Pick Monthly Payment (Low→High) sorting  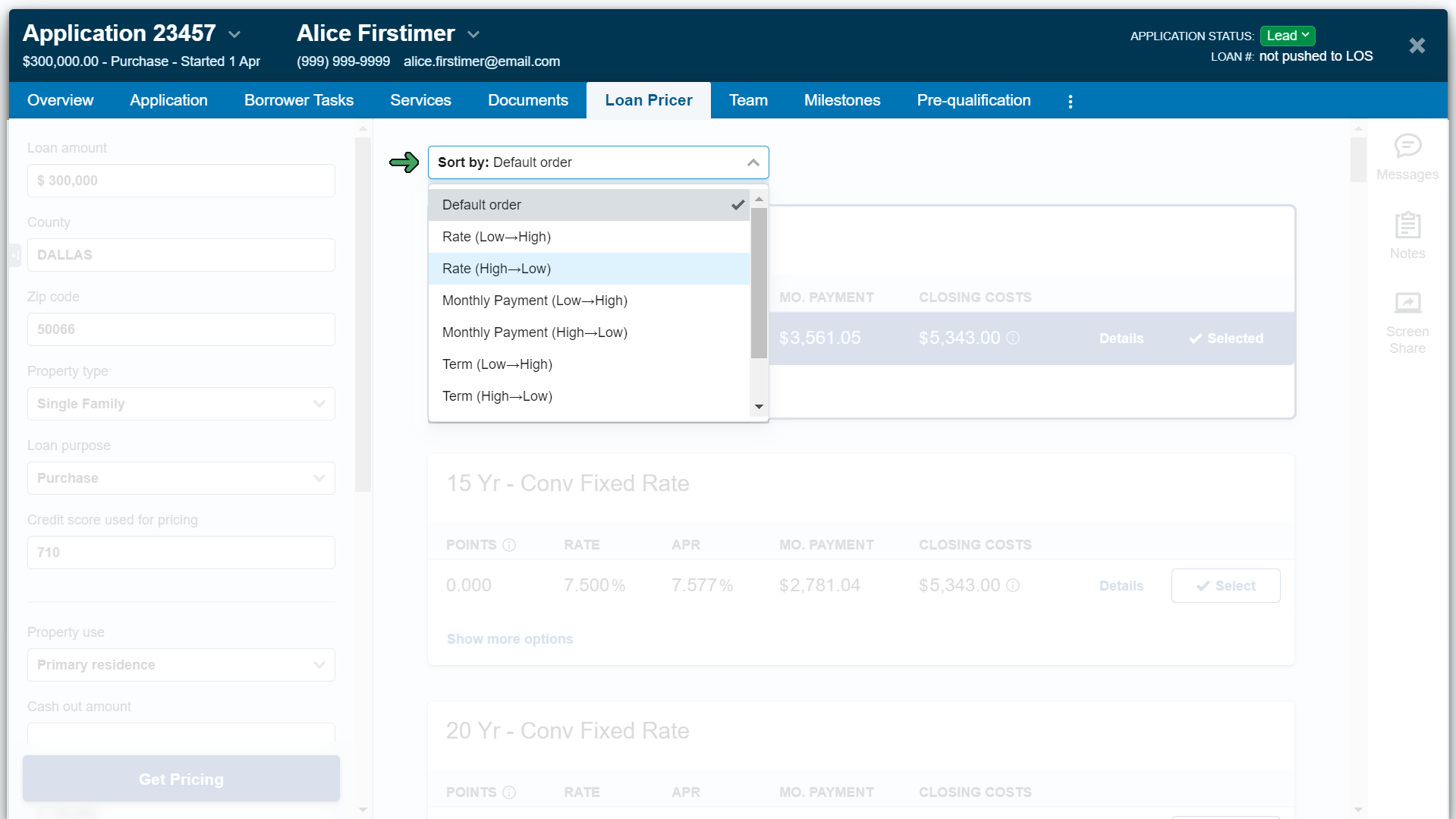pos(534,301)
